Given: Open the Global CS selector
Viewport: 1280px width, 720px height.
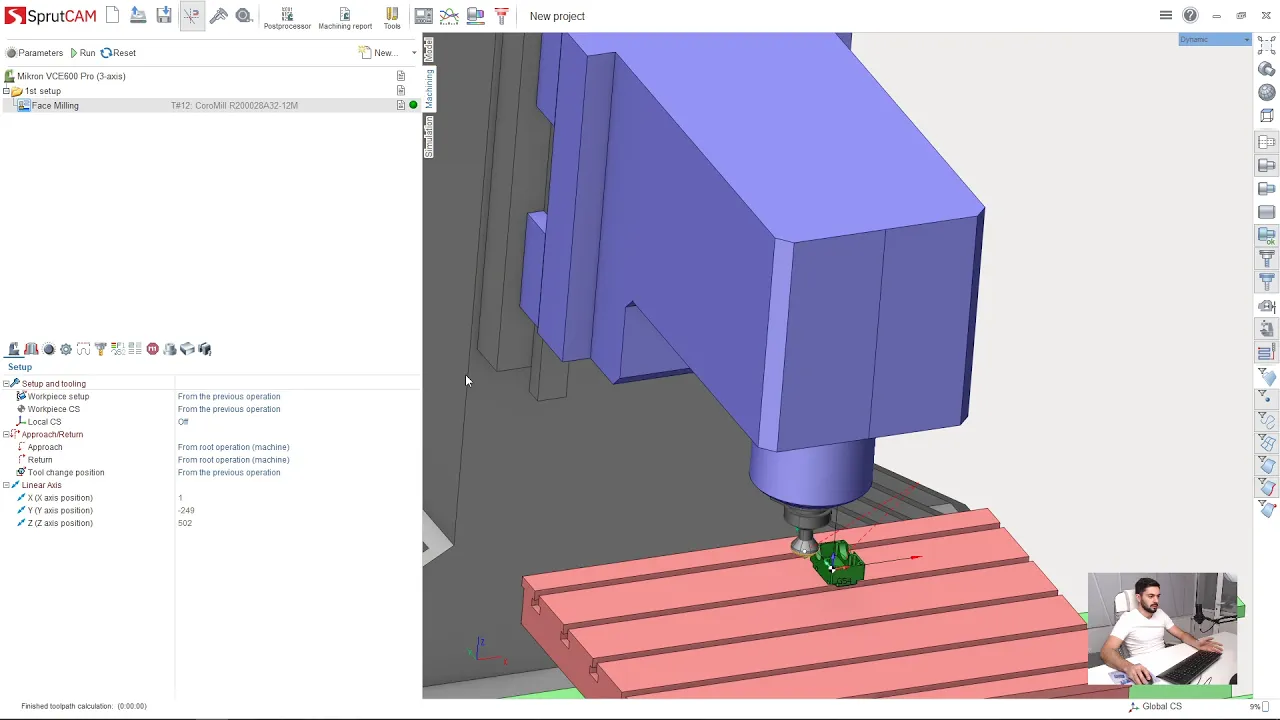Looking at the screenshot, I should [1155, 706].
